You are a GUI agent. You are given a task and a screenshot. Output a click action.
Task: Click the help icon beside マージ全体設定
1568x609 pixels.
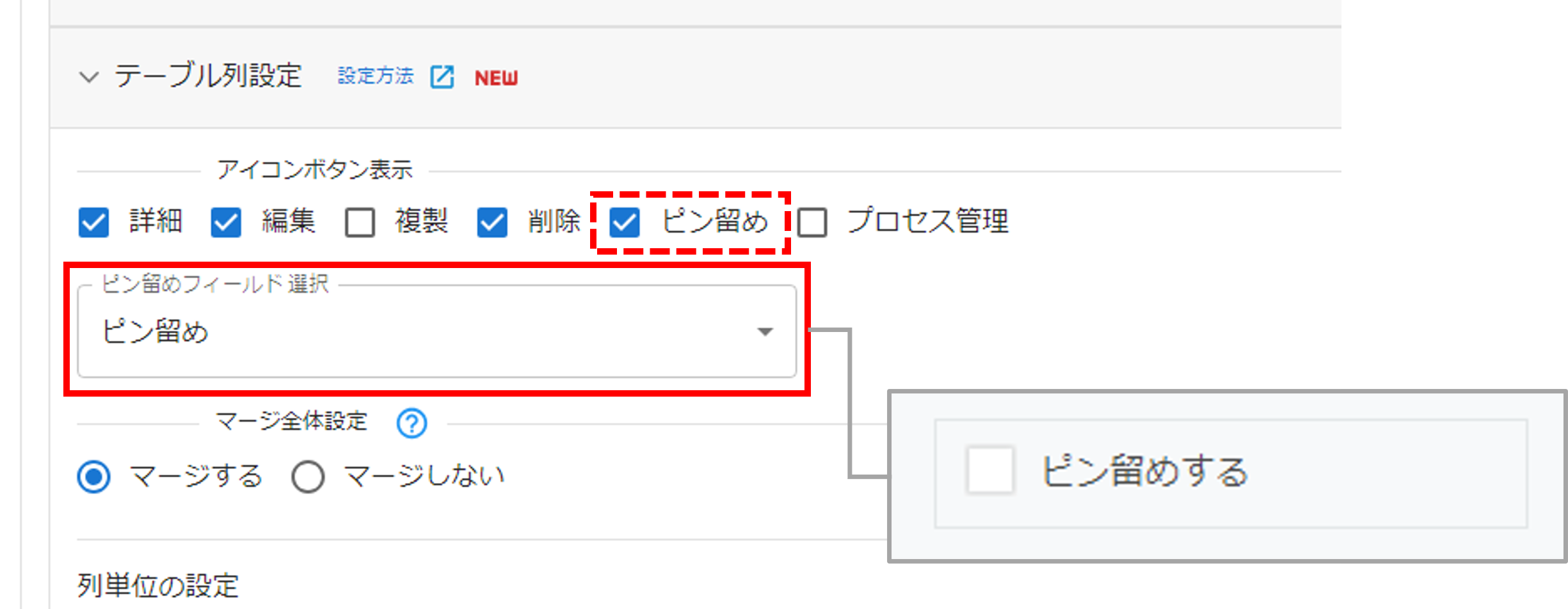tap(412, 422)
